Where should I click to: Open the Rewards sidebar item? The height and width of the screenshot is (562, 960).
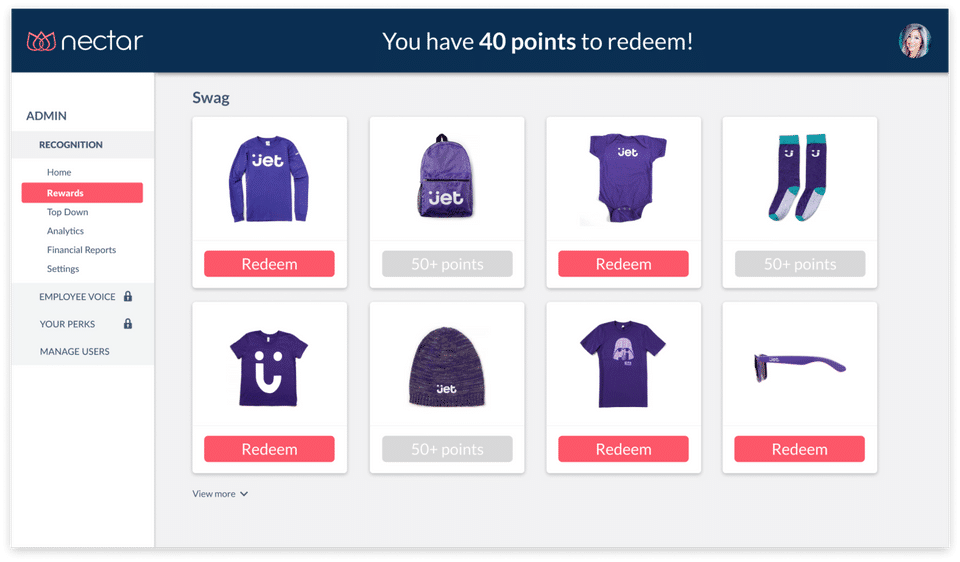(x=65, y=193)
